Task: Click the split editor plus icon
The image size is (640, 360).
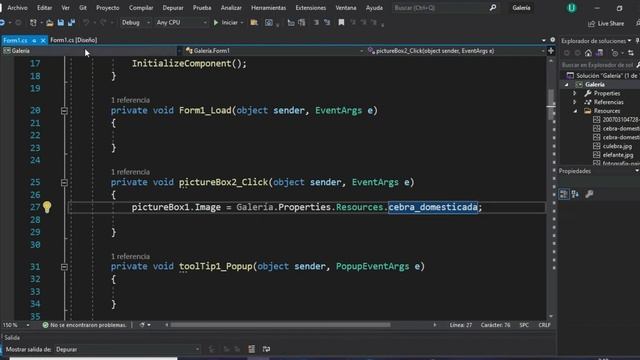Action: click(x=551, y=51)
